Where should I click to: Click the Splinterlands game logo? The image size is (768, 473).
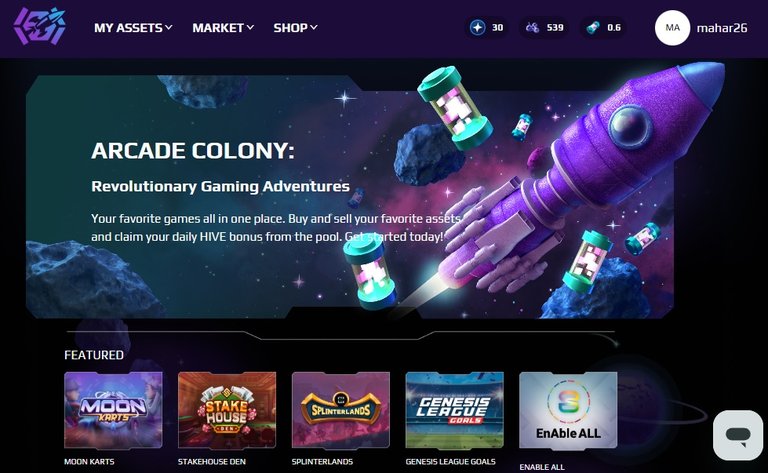(341, 410)
